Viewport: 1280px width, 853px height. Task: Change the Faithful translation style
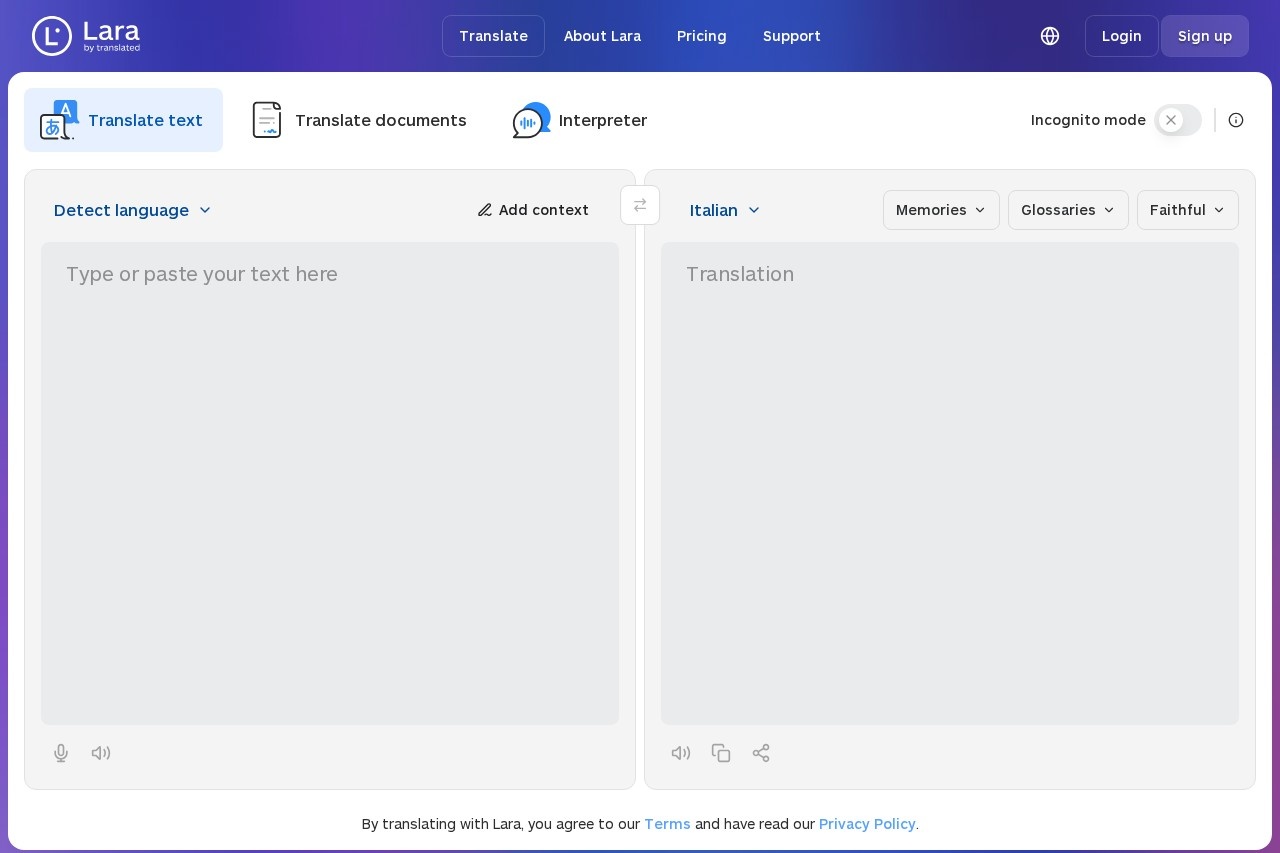[1187, 210]
